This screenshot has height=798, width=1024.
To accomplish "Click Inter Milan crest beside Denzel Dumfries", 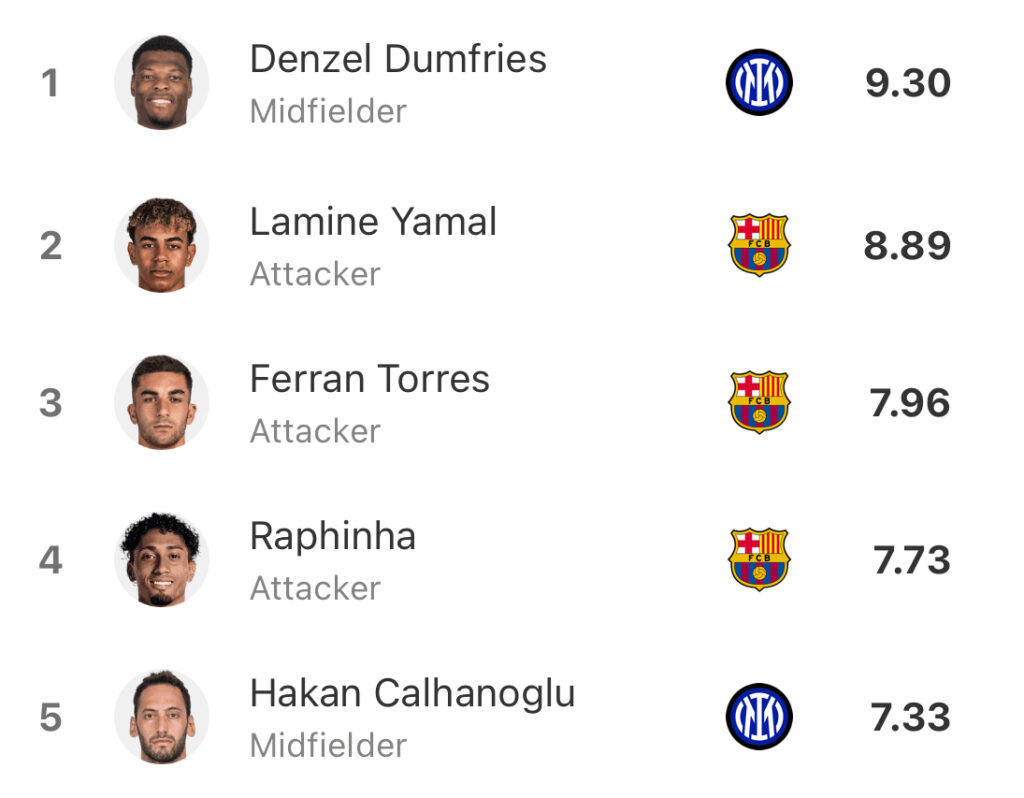I will tap(759, 82).
